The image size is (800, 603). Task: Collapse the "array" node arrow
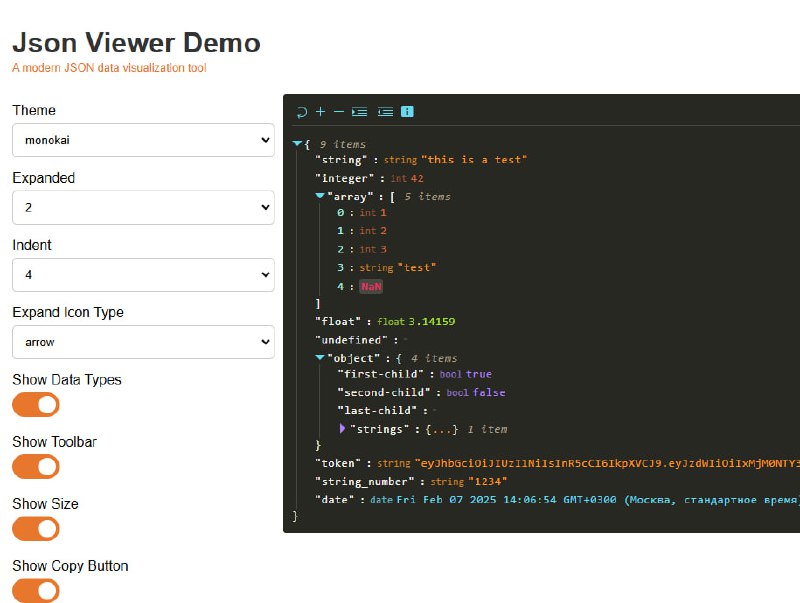(x=320, y=195)
